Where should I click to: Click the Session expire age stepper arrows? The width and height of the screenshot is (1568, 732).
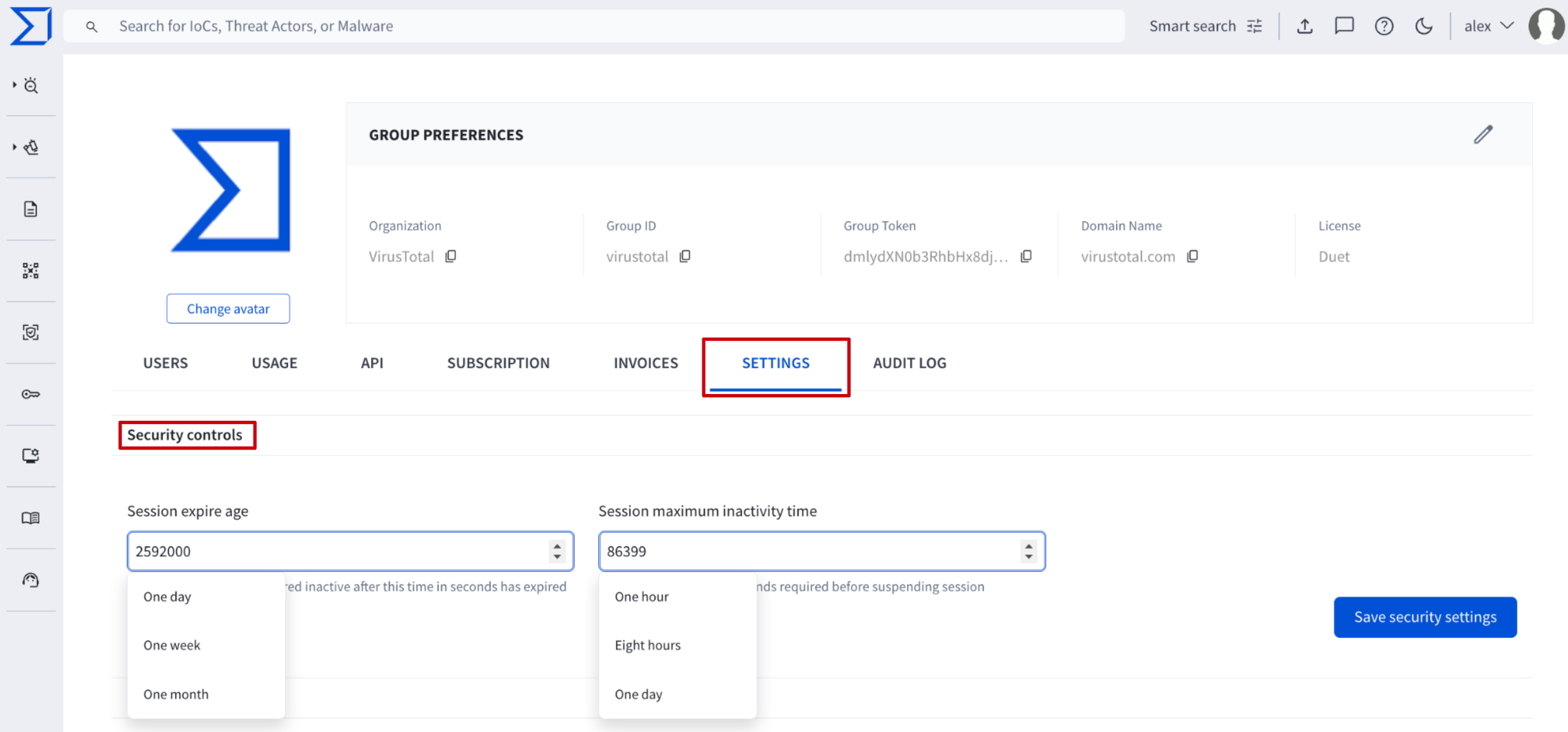click(557, 551)
